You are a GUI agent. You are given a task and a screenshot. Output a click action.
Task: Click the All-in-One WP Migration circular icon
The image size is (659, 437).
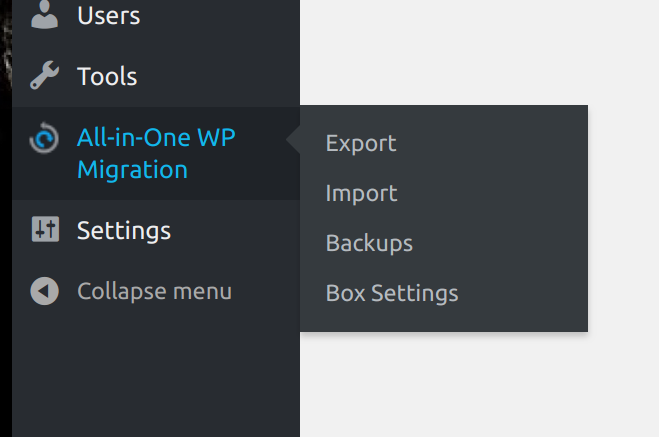coord(45,139)
